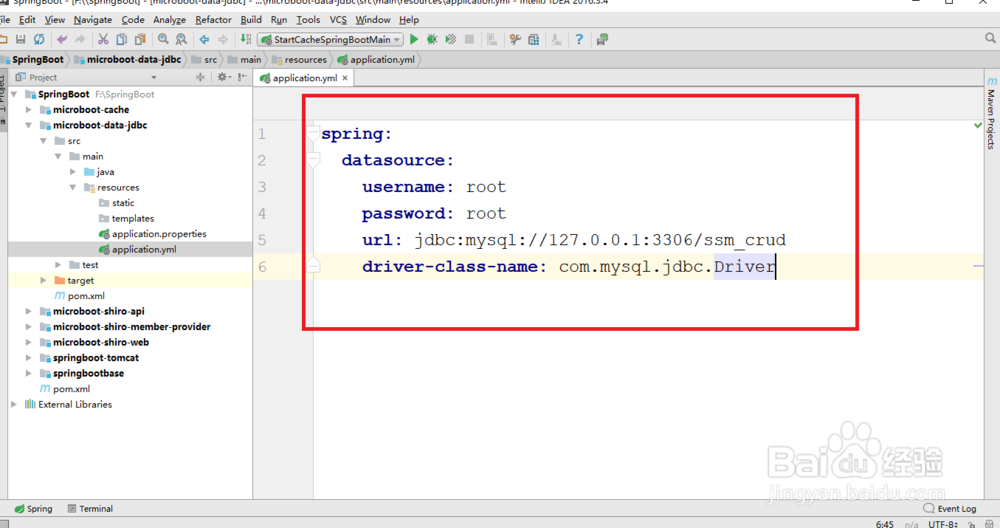Expand the target folder node
1000x528 pixels.
(x=43, y=281)
